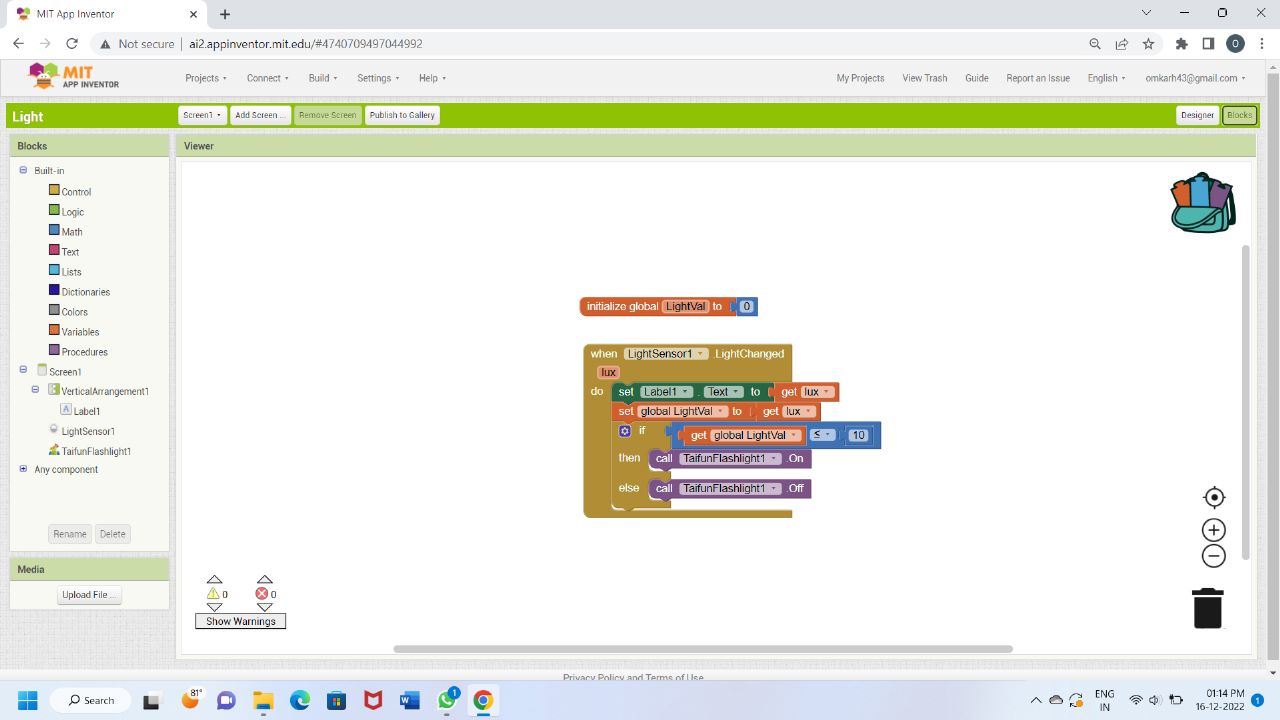Zoom out with the minus icon

[1214, 557]
